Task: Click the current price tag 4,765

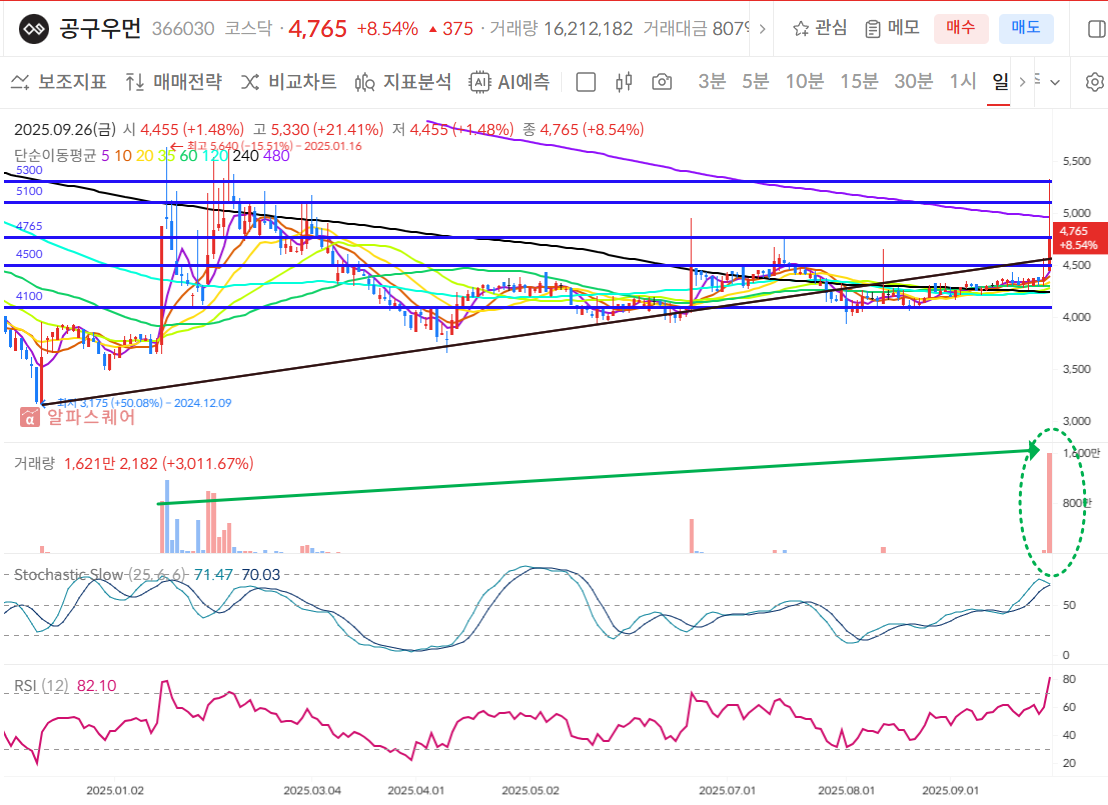Action: (x=1079, y=238)
